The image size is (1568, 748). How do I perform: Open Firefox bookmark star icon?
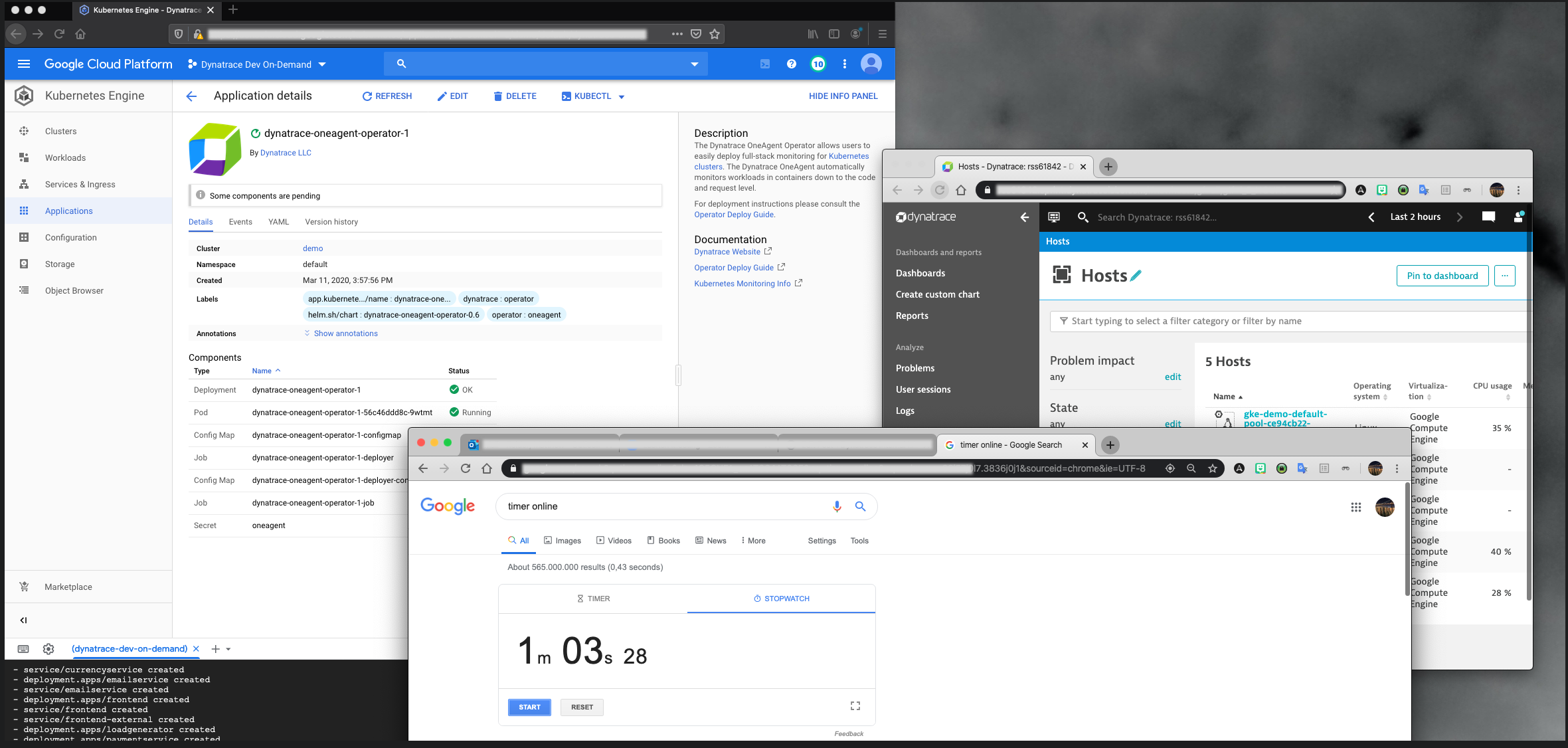tap(715, 34)
